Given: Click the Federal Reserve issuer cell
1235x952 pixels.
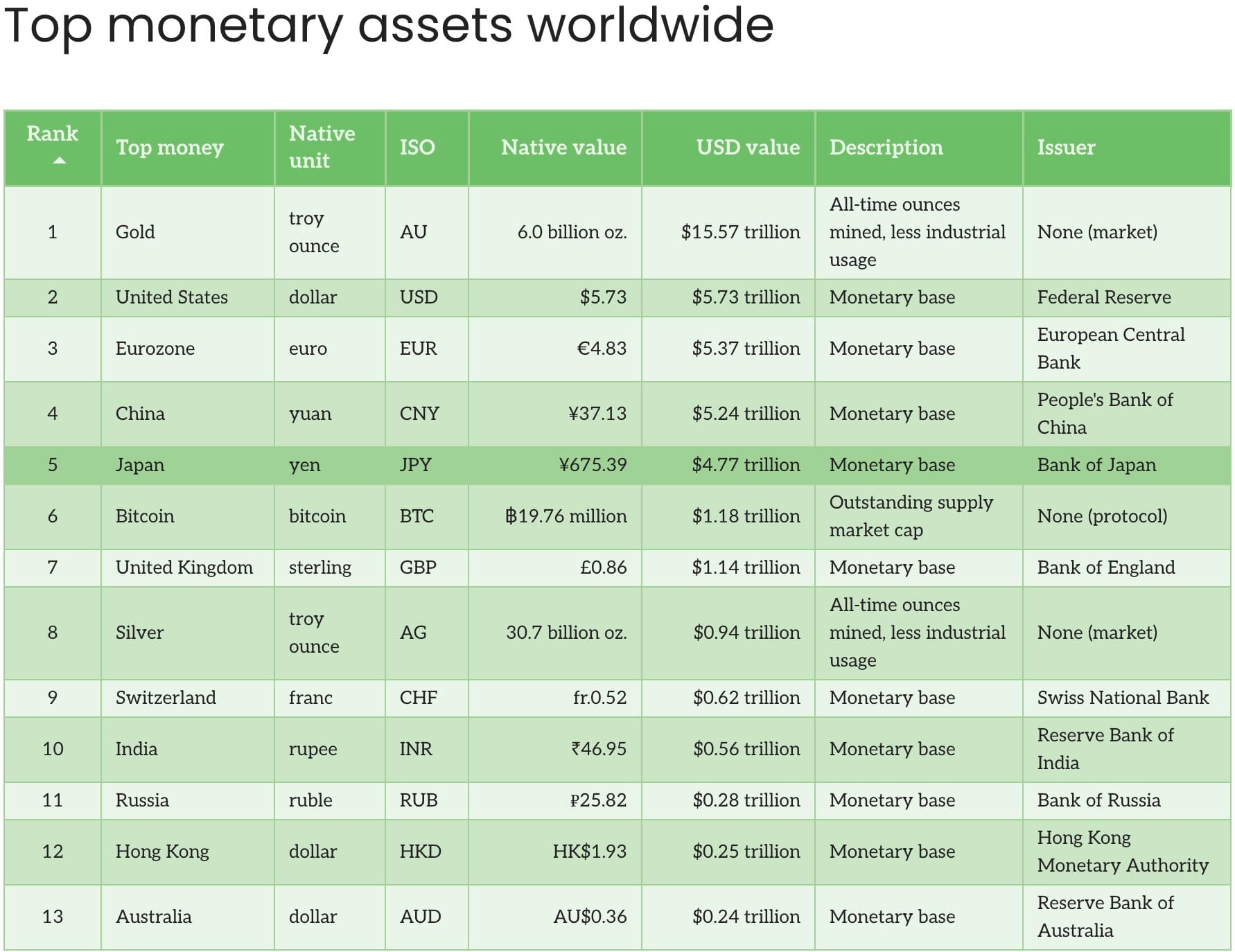Looking at the screenshot, I should point(1127,297).
